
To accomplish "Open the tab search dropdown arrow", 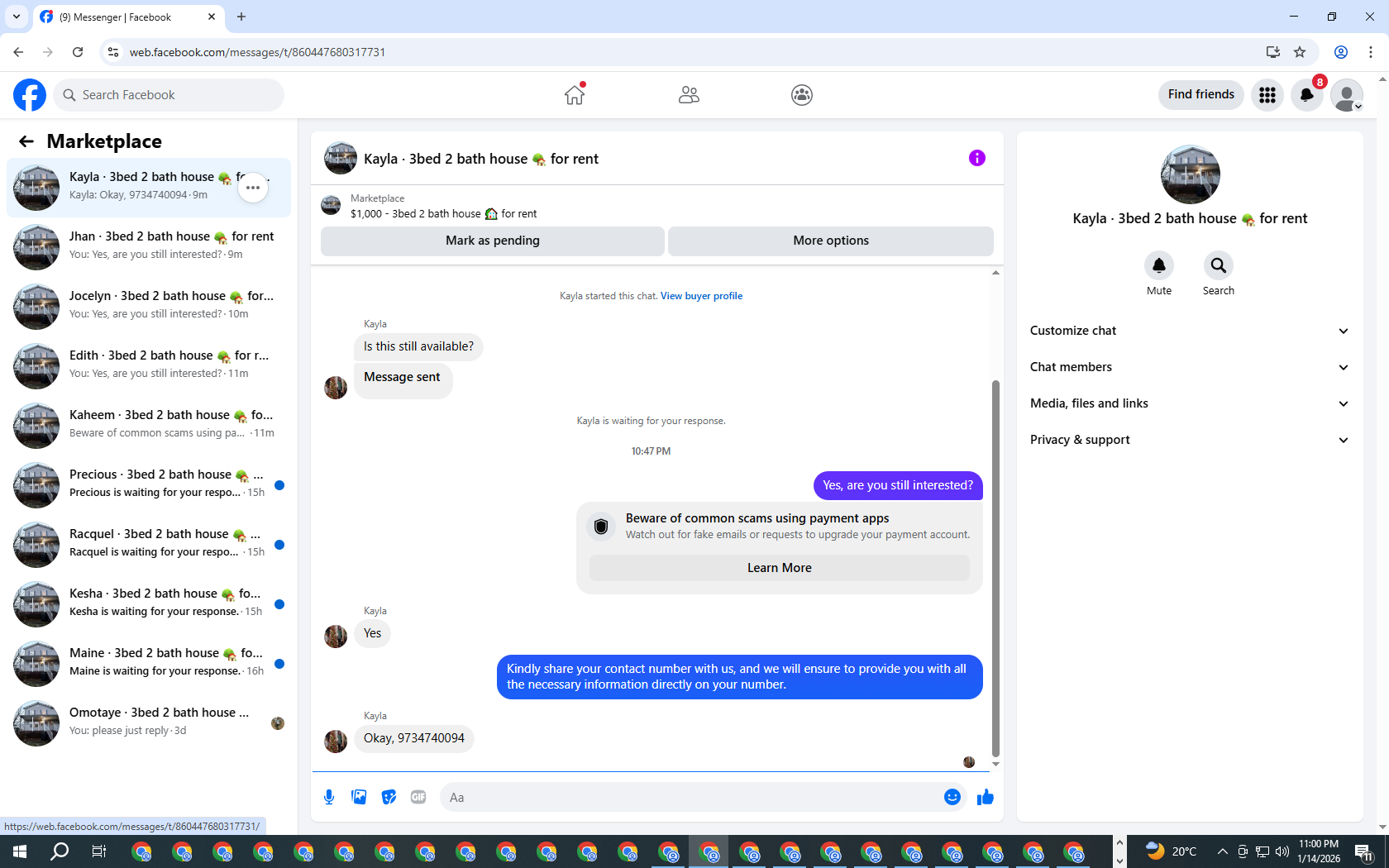I will pos(17,17).
